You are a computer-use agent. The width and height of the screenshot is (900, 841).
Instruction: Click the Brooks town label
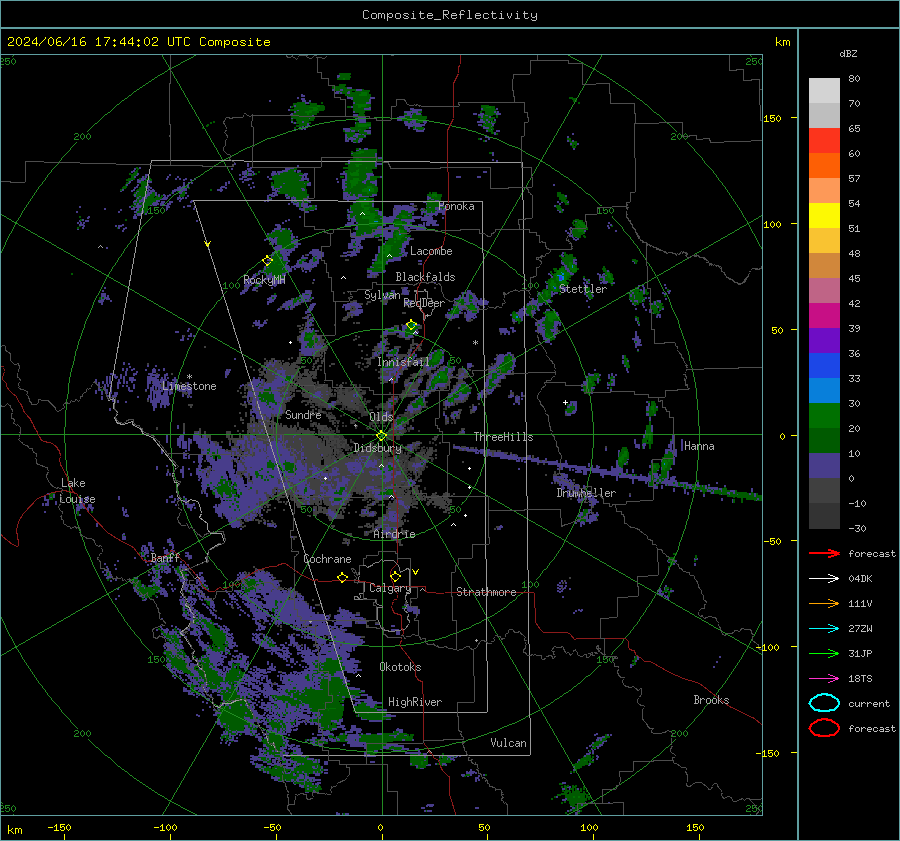711,700
